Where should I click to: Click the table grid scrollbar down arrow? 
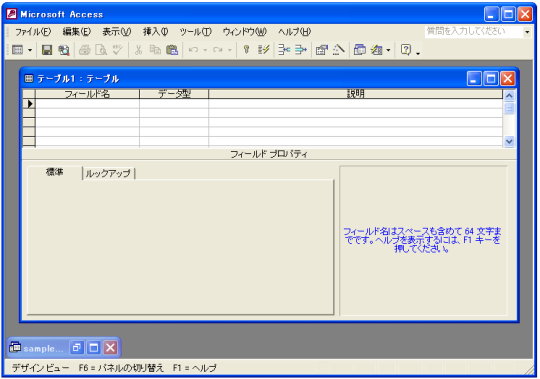(509, 141)
